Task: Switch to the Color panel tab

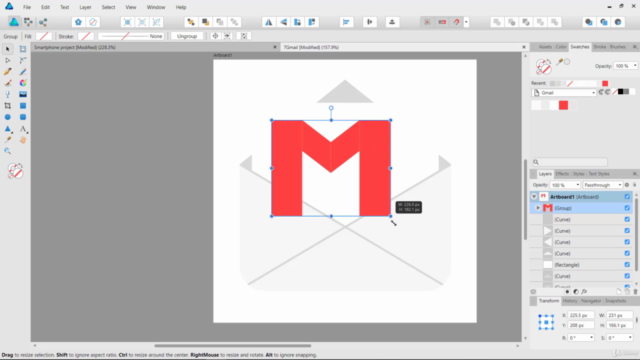Action: 561,47
